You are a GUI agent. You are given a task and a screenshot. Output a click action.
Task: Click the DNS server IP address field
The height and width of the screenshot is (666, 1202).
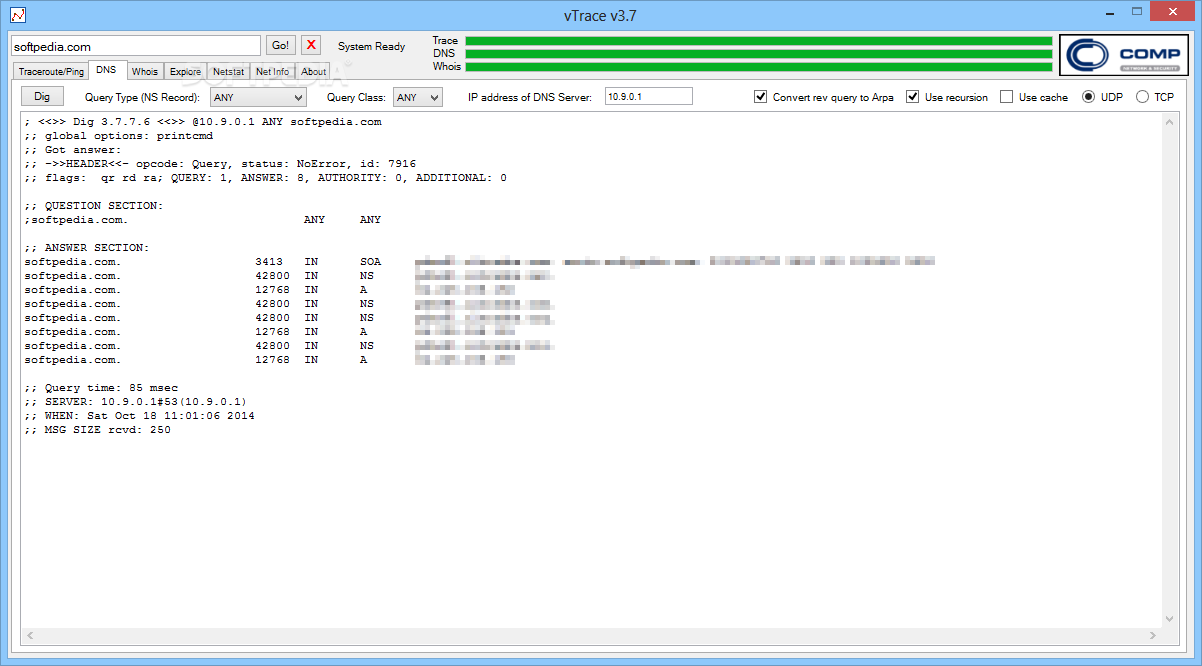649,97
